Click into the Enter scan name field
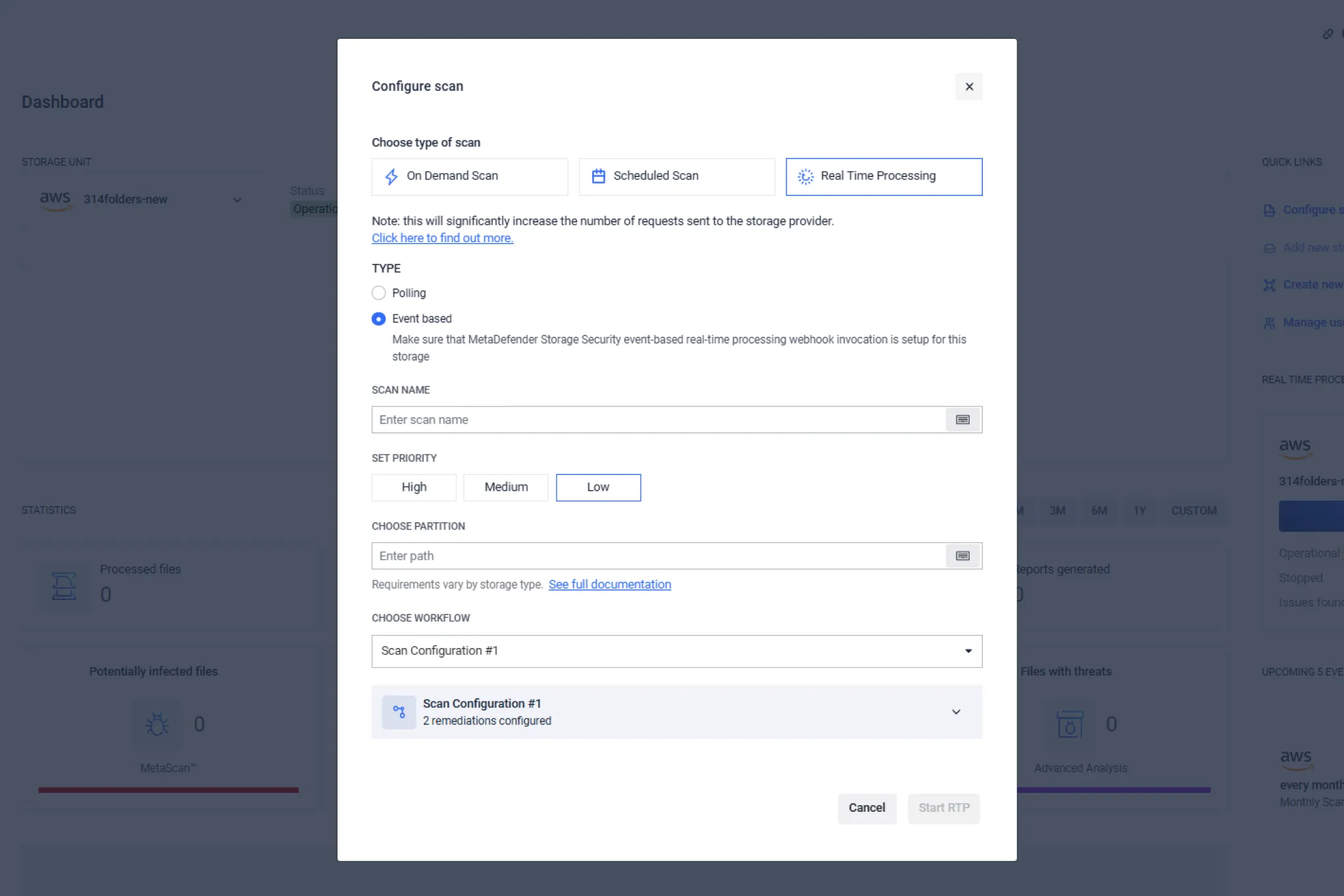Image resolution: width=1344 pixels, height=896 pixels. [x=658, y=420]
